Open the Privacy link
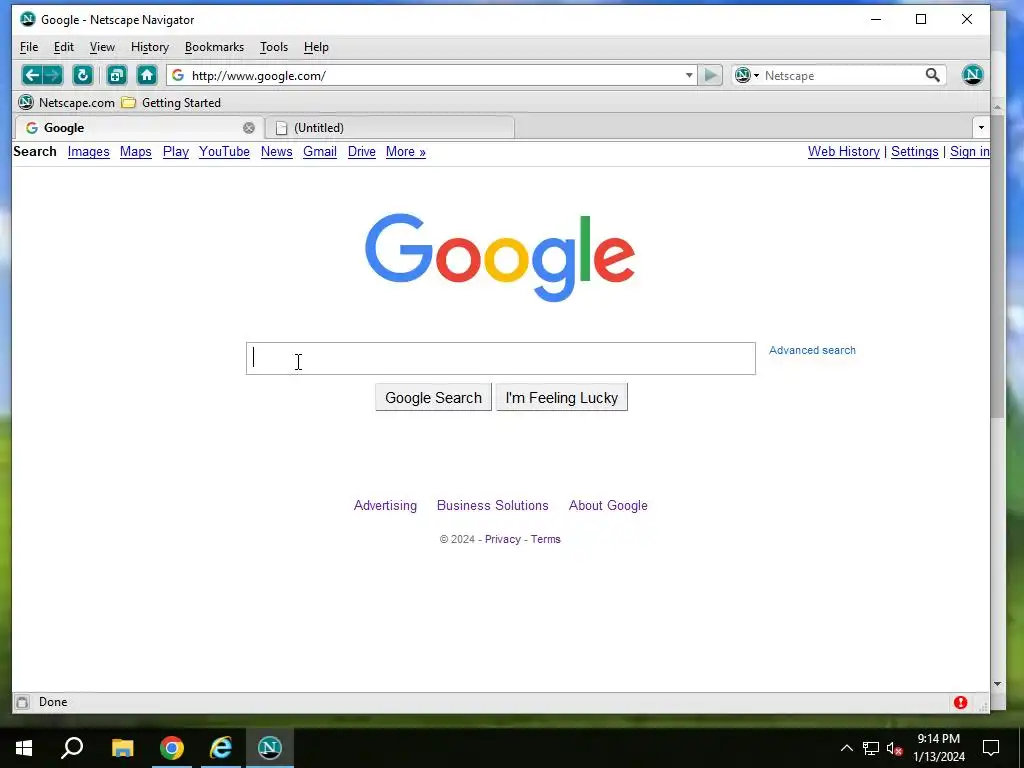Viewport: 1024px width, 768px height. tap(502, 539)
